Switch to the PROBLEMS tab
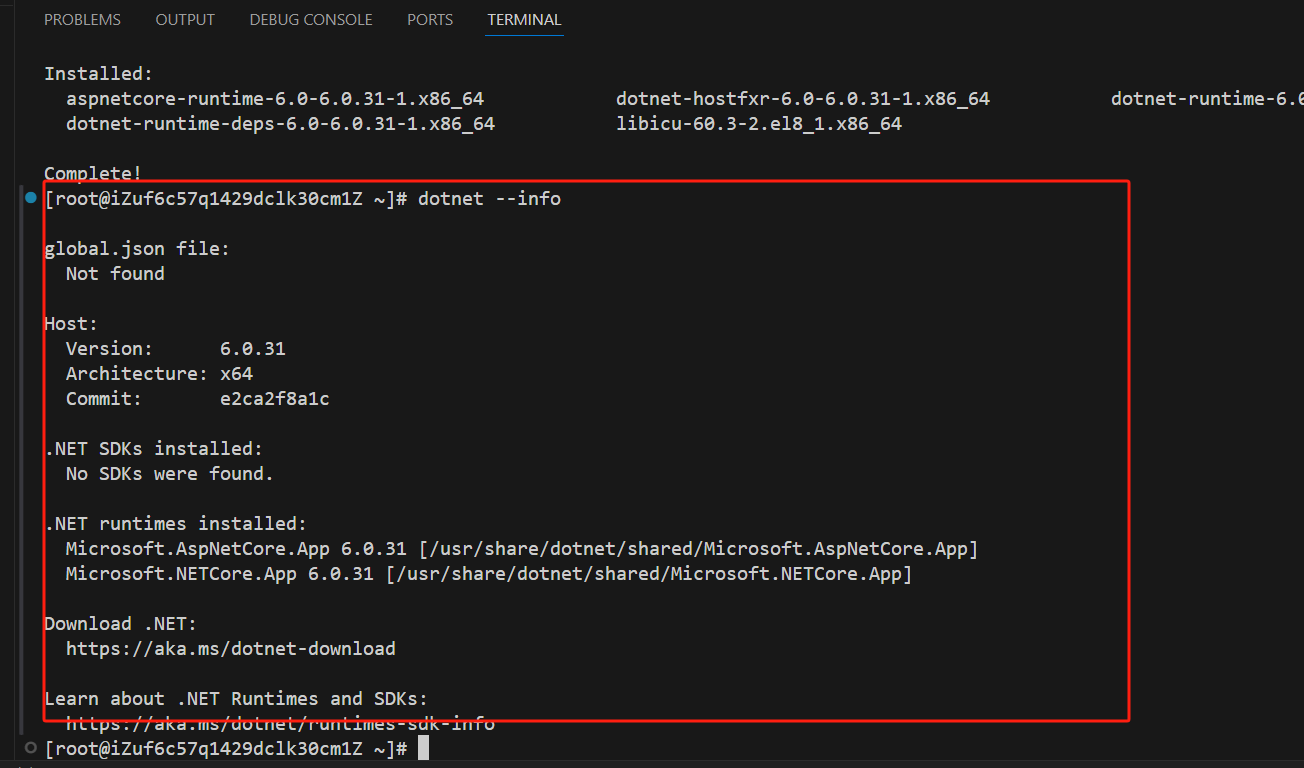 [x=82, y=19]
